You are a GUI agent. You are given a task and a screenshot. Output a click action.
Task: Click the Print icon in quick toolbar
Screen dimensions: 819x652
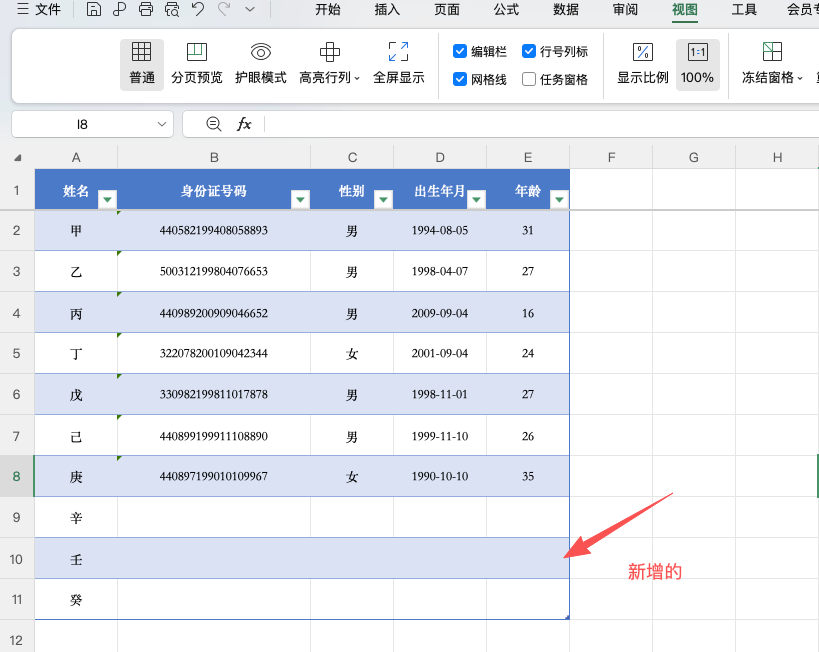pos(146,9)
